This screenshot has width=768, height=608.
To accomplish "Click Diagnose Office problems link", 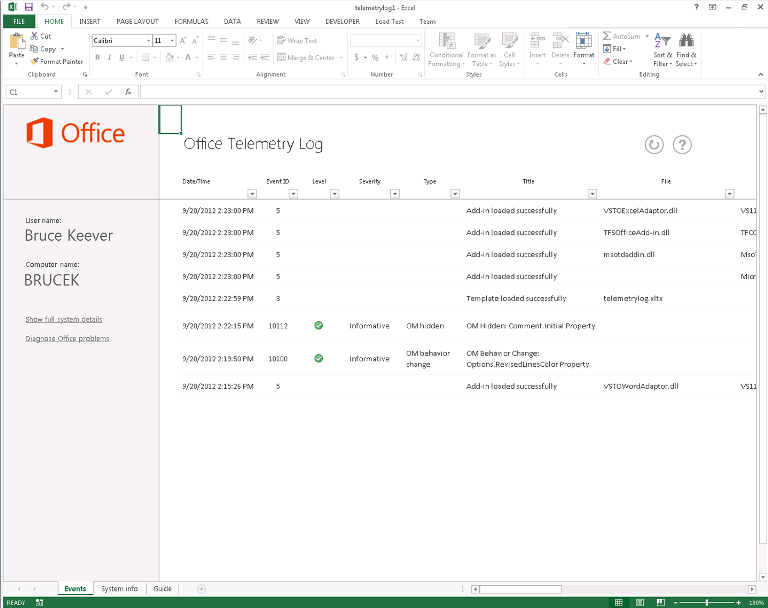I will tap(67, 339).
